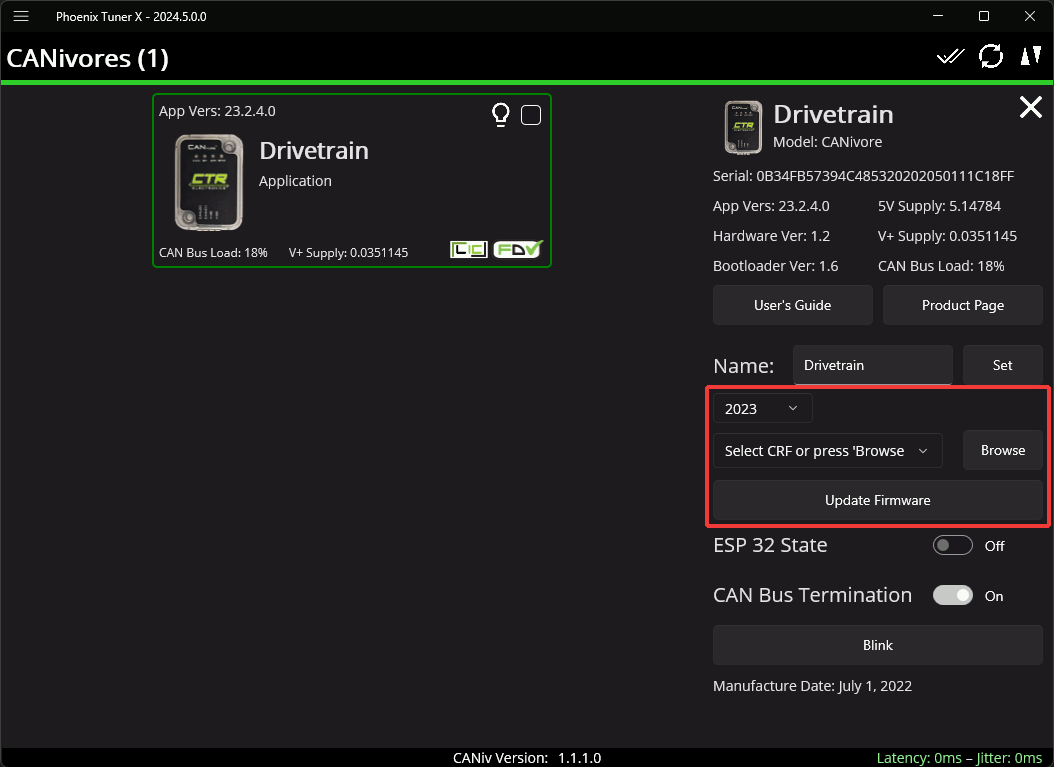Click the CANivore thumbnail in details panel

coord(743,127)
